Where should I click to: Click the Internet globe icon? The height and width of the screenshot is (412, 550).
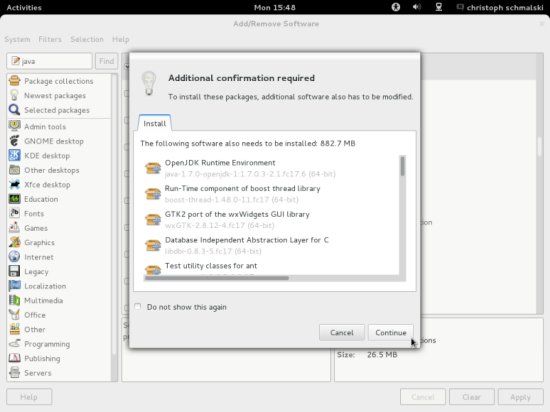pos(14,257)
